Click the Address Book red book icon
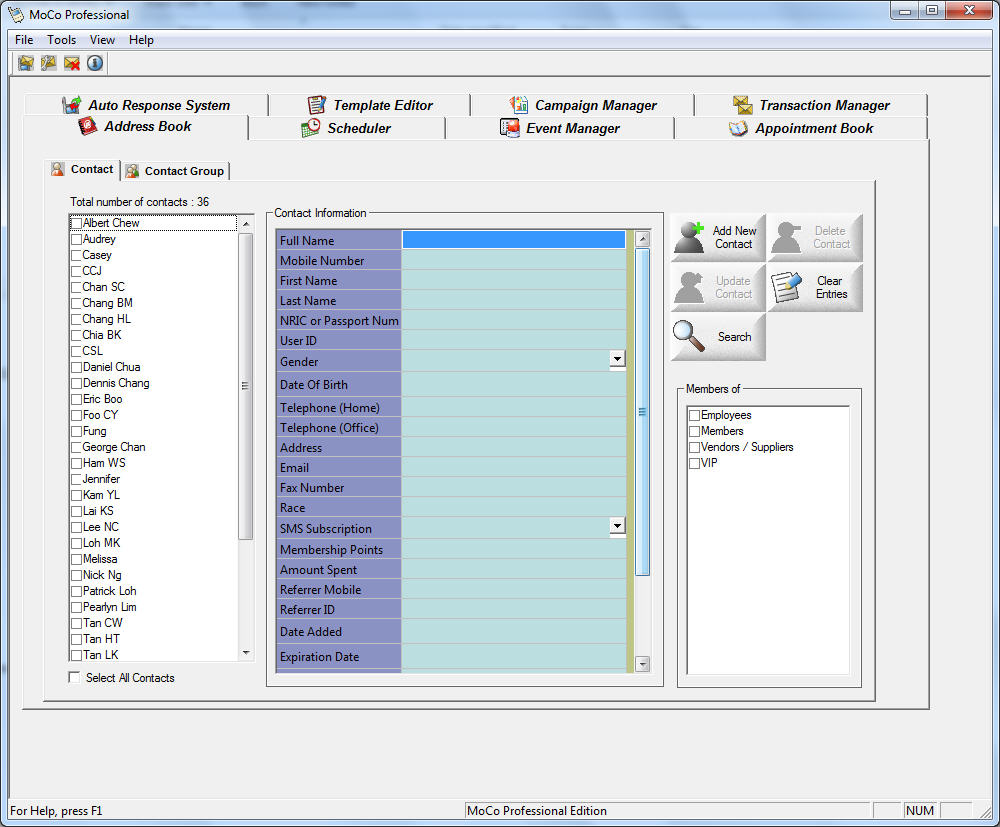The width and height of the screenshot is (1000, 827). coord(87,126)
